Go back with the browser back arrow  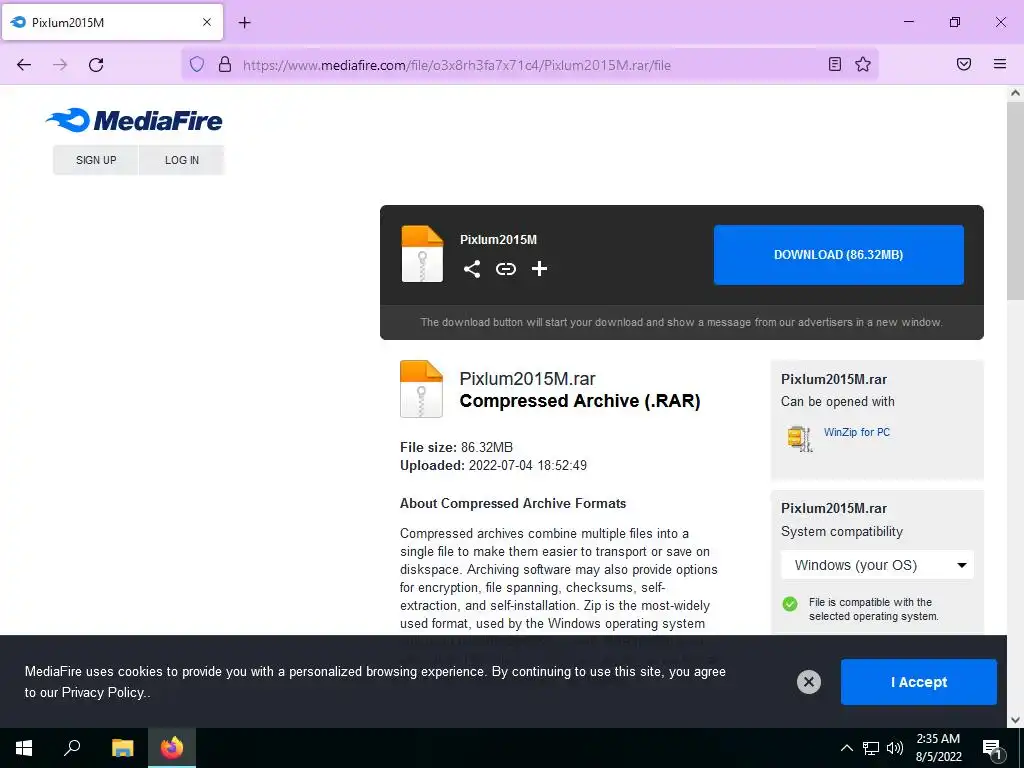coord(24,65)
